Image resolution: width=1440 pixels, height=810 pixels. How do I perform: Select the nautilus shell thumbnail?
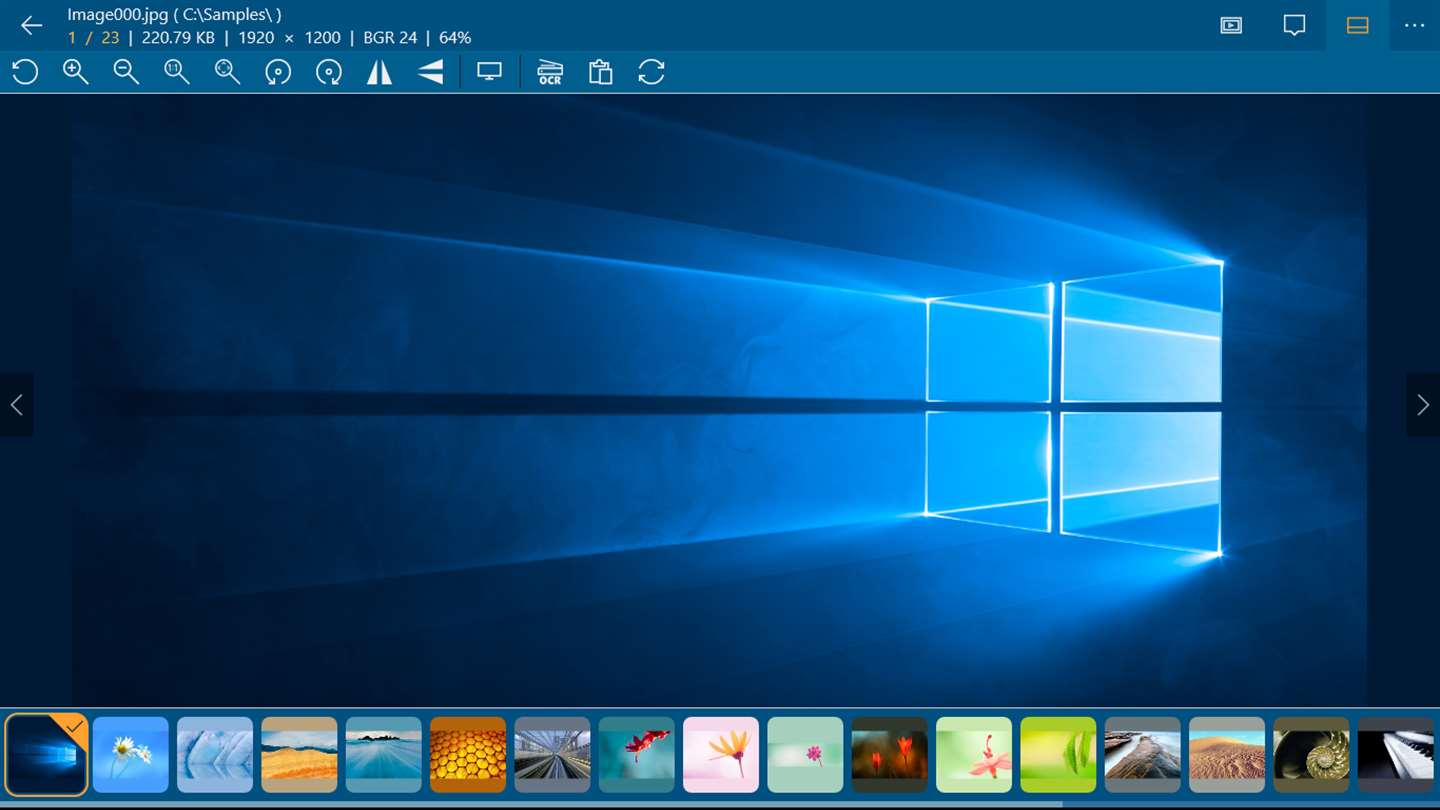[1311, 755]
